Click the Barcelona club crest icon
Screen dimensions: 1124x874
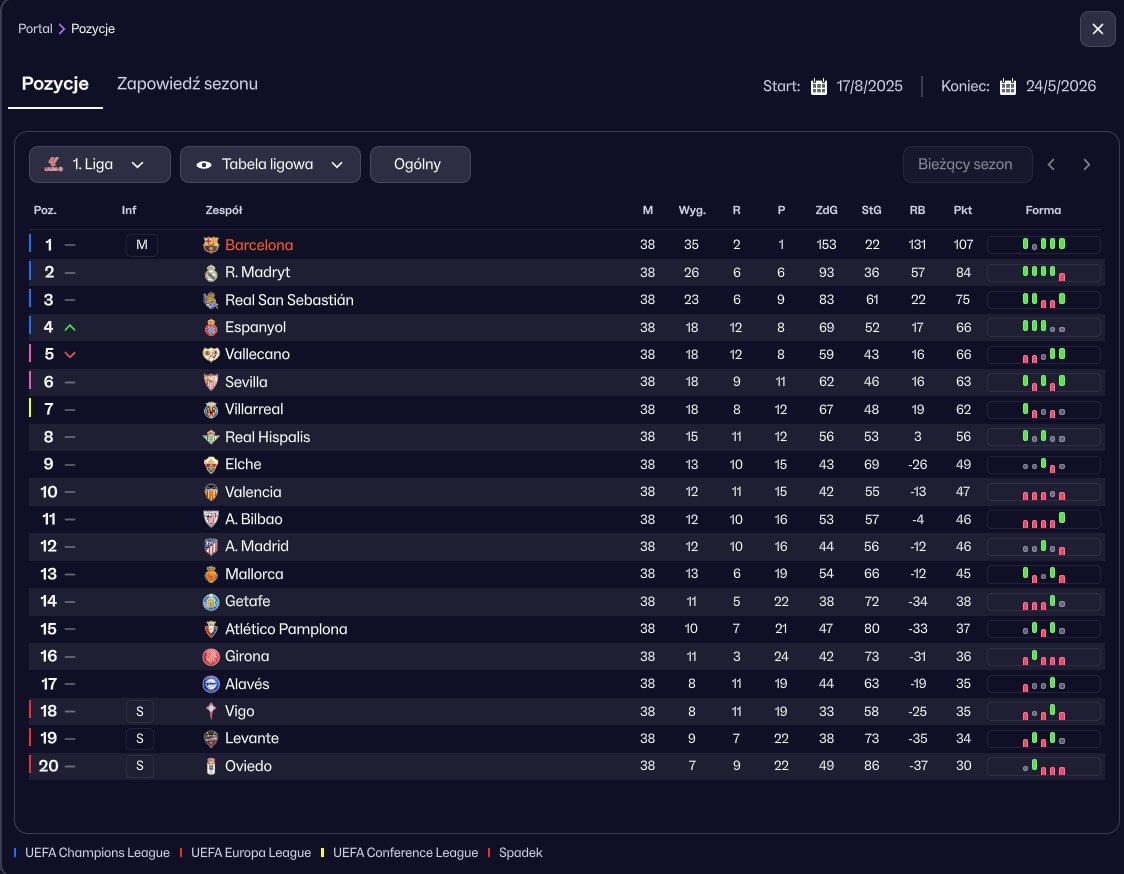coord(210,245)
